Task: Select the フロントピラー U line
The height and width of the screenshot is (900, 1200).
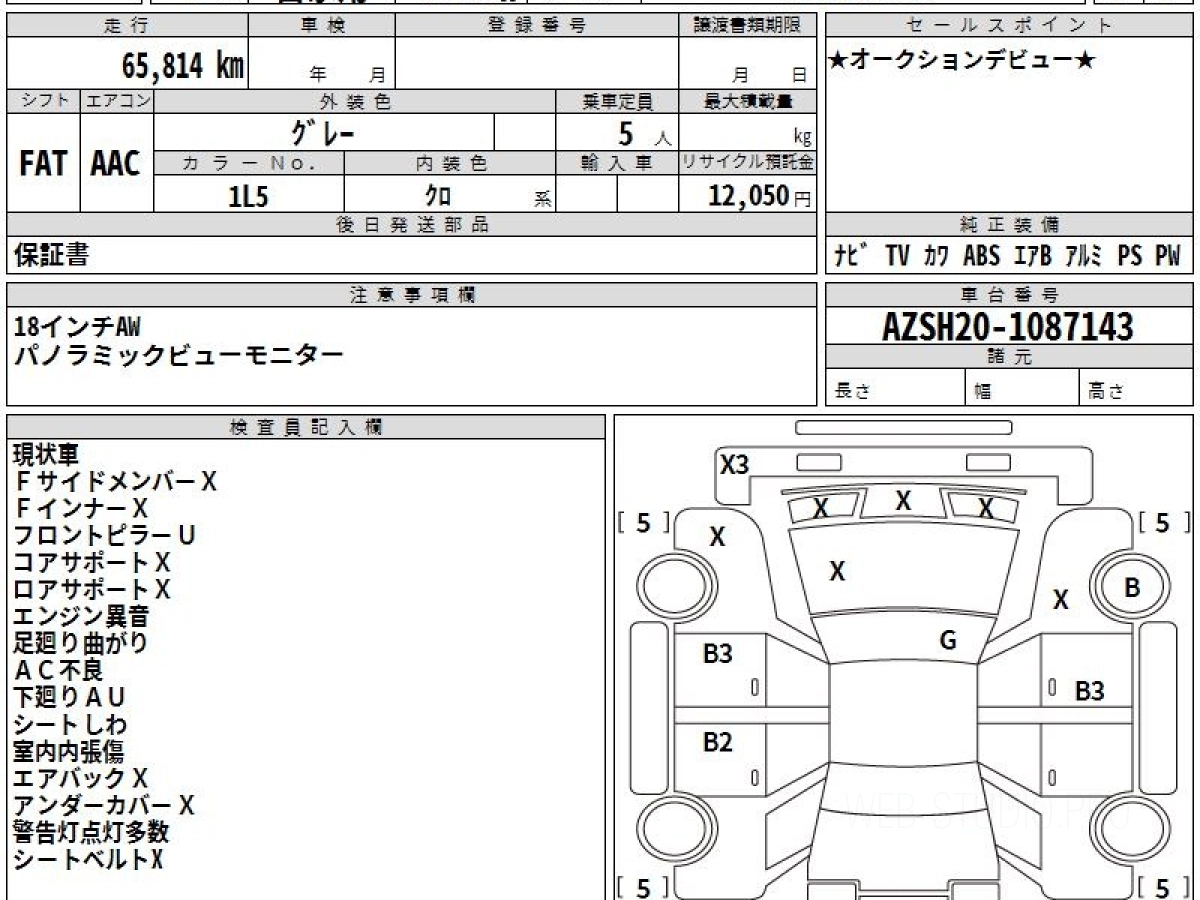Action: pos(104,536)
